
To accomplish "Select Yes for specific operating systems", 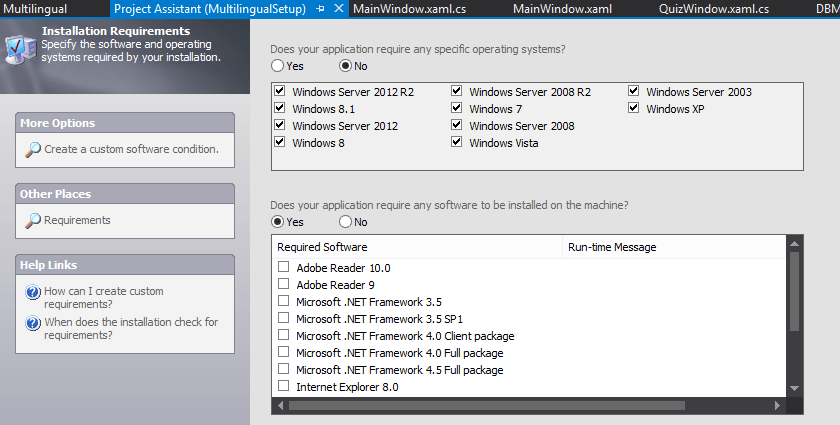I will coord(277,66).
